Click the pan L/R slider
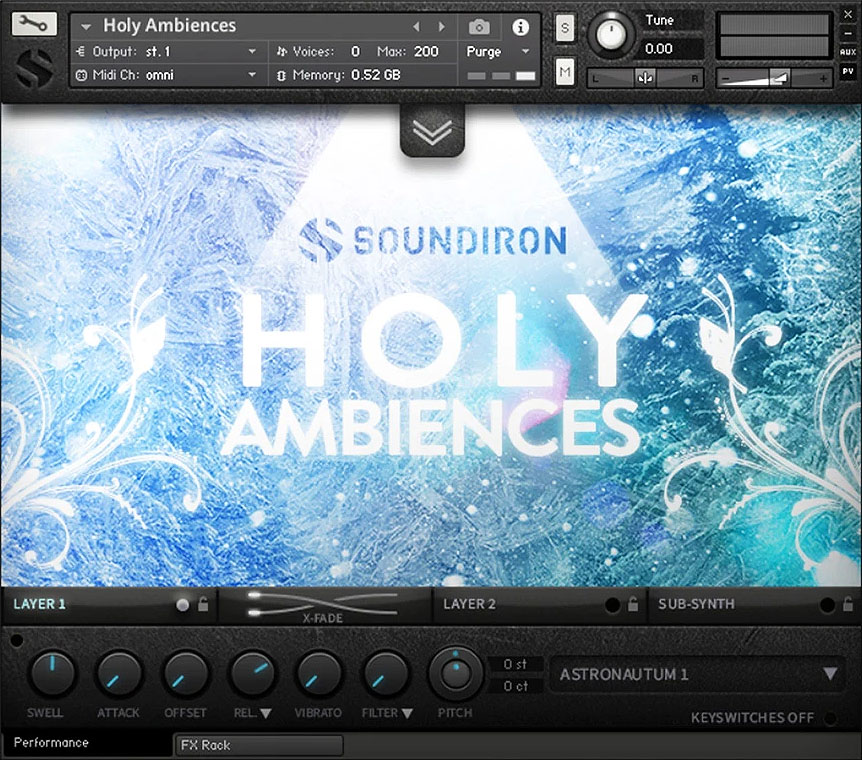 click(645, 78)
